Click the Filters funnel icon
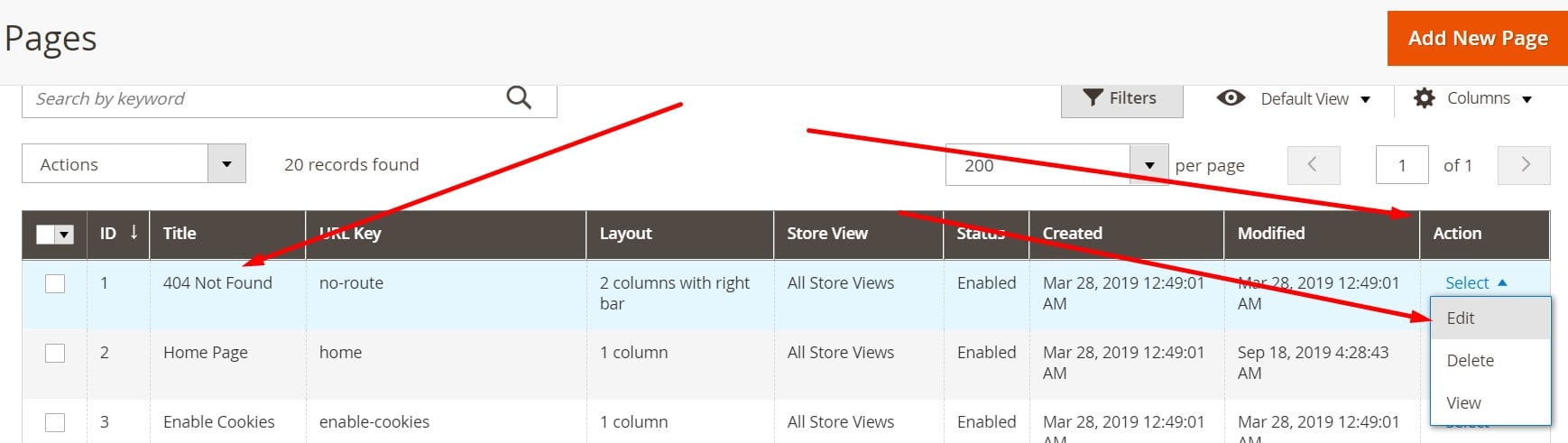1568x443 pixels. pyautogui.click(x=1093, y=97)
